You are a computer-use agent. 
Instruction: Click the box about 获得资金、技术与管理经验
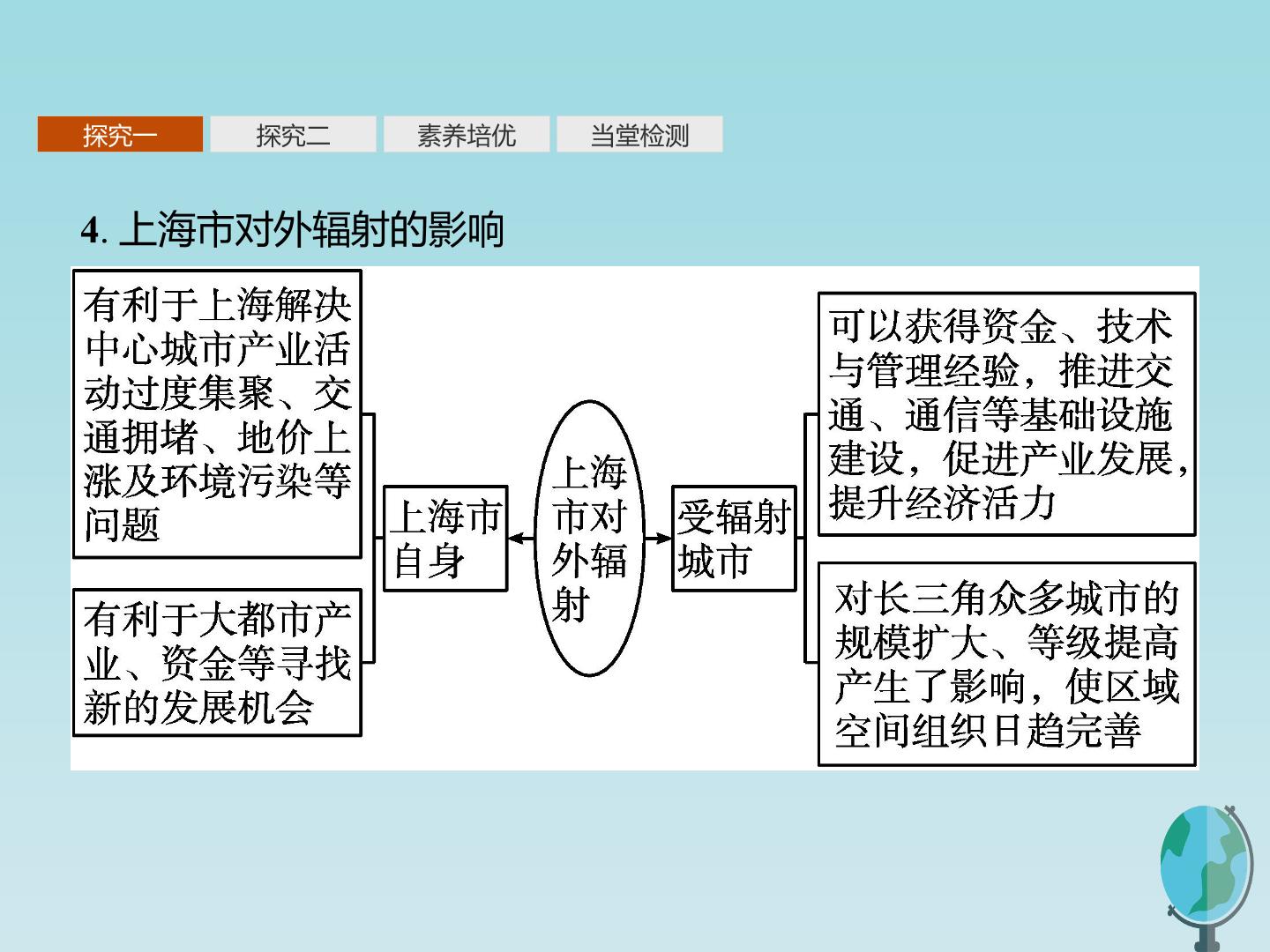point(1007,414)
